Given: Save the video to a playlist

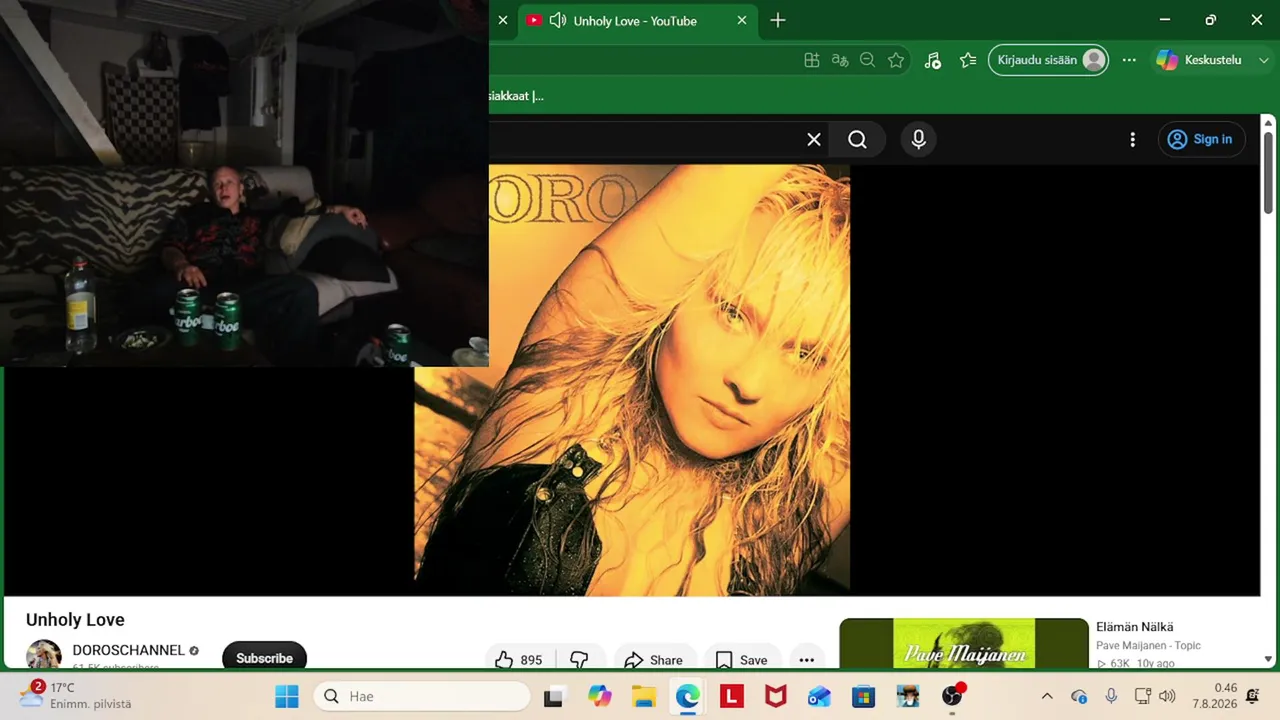Looking at the screenshot, I should tap(742, 660).
